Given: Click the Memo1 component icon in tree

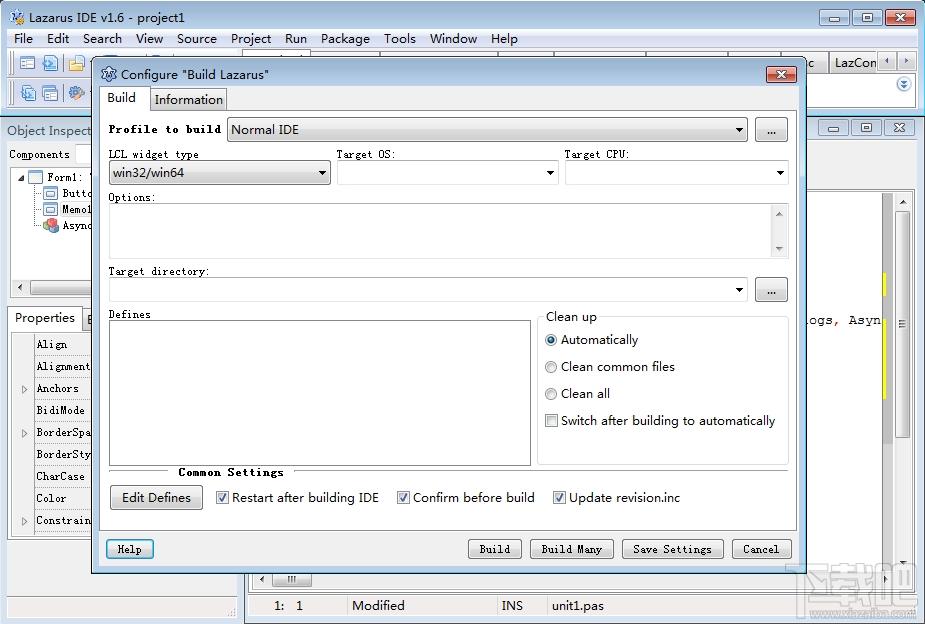Looking at the screenshot, I should (51, 209).
